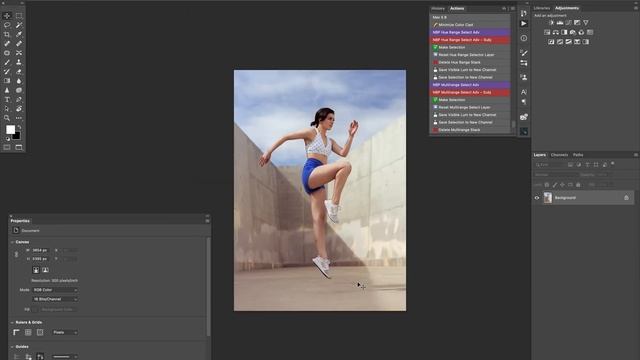This screenshot has width=640, height=360.
Task: Toggle rulers in Rulers & Grids
Action: click(16, 332)
